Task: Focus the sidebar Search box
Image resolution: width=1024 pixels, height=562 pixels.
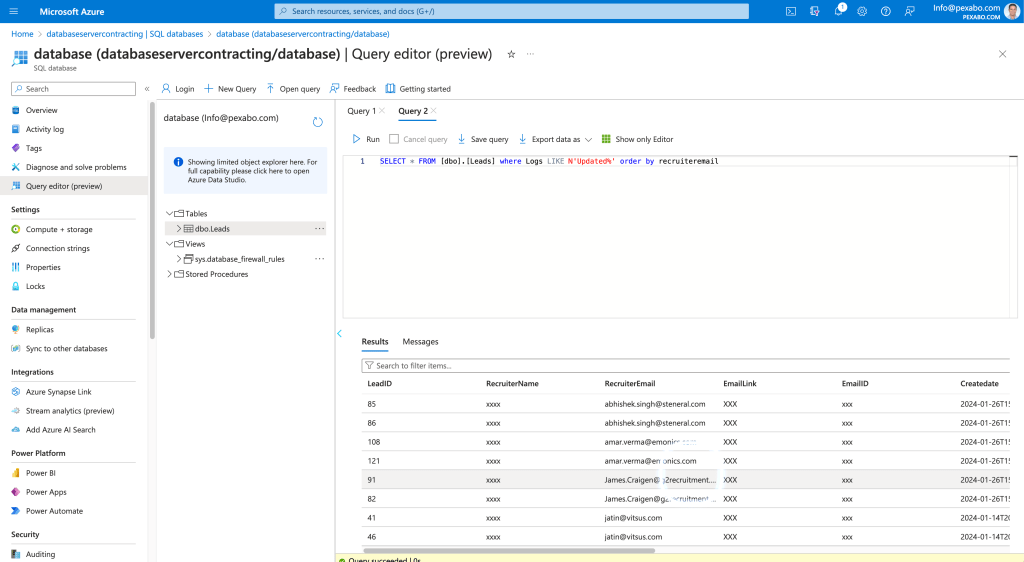Action: pos(73,89)
